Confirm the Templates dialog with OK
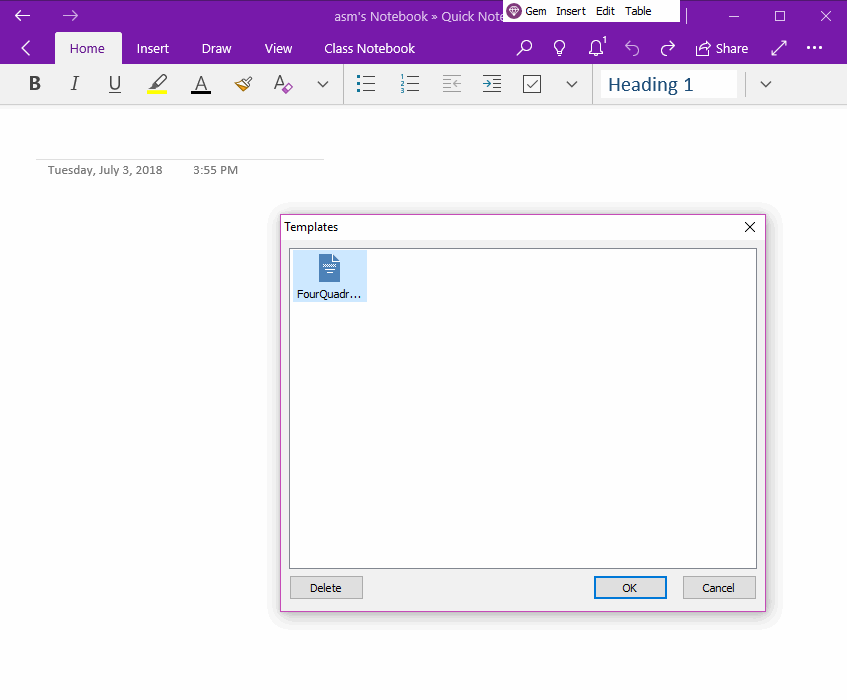Screen dimensions: 847x700 click(x=630, y=588)
